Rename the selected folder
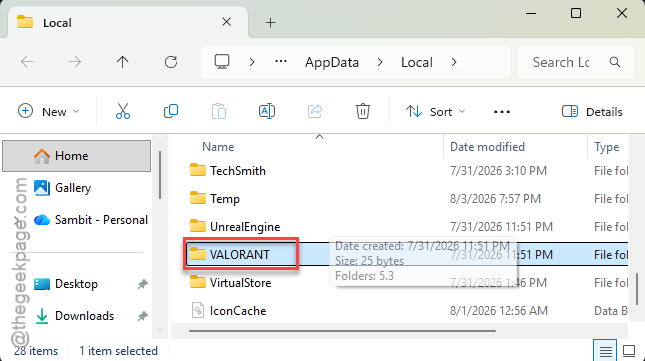Viewport: 645px width, 361px height. [267, 111]
